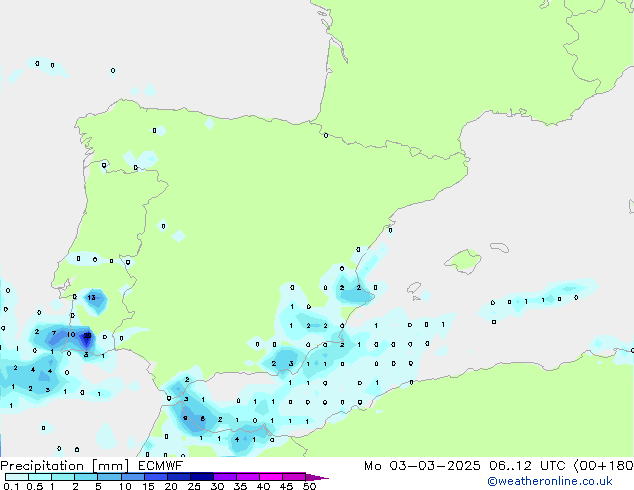Click the above-50 mm legend arrow tip
This screenshot has width=634, height=490.
pos(317,477)
